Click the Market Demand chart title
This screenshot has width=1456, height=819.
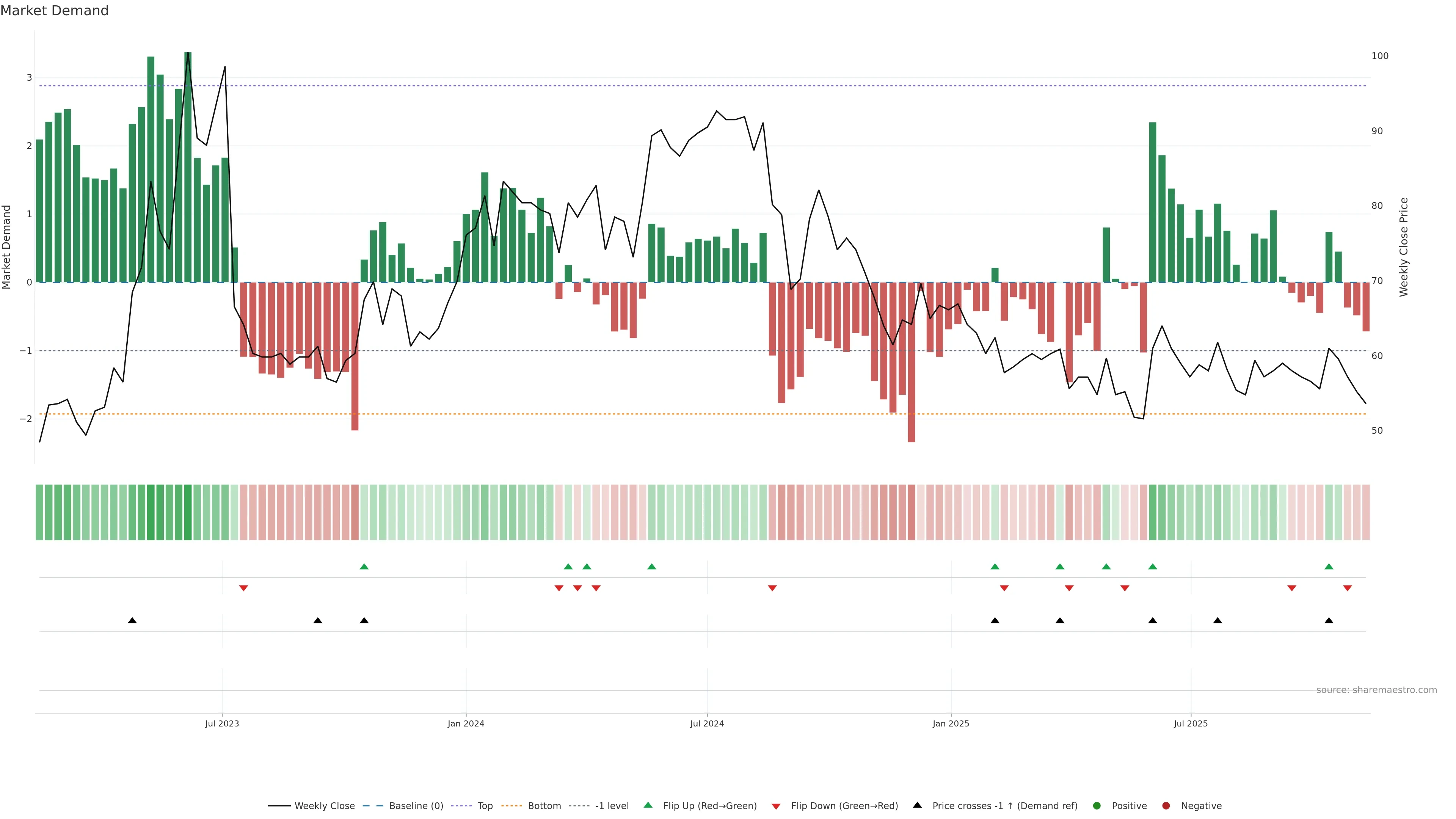[54, 11]
